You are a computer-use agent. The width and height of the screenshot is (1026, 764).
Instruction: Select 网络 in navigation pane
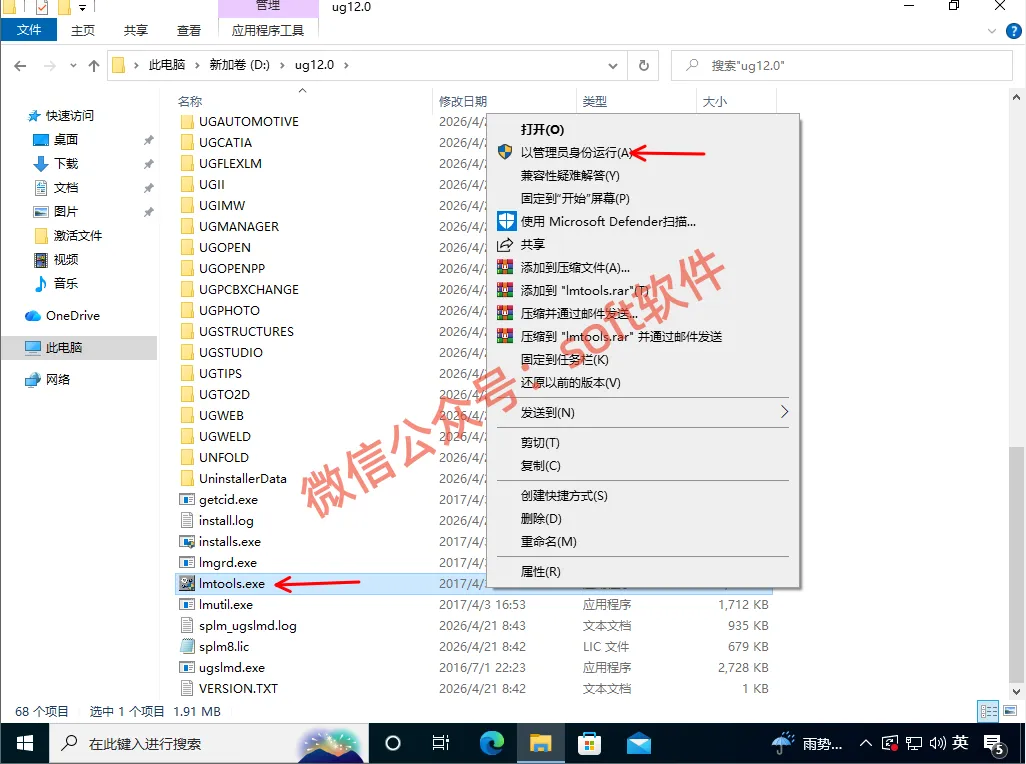point(58,379)
